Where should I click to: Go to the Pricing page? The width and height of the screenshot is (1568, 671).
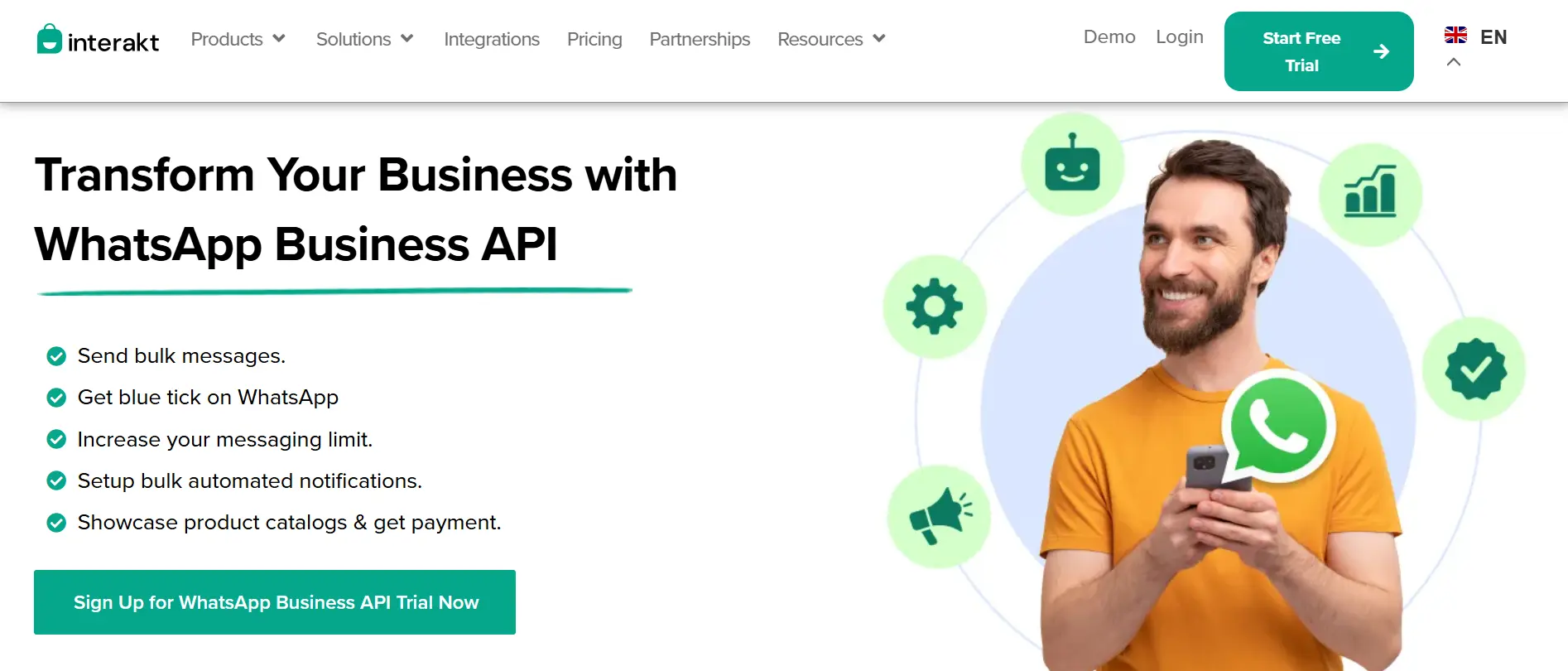tap(594, 39)
